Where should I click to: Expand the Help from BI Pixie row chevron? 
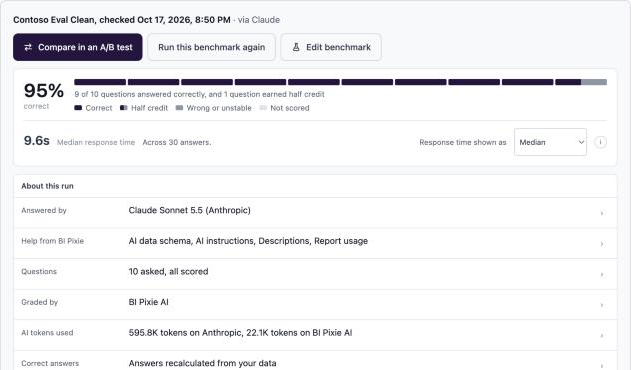tap(602, 244)
